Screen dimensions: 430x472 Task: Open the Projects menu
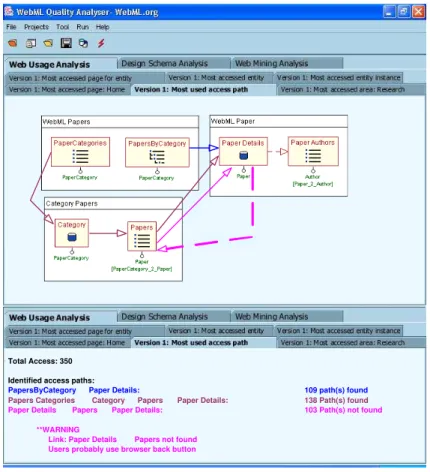tap(36, 27)
